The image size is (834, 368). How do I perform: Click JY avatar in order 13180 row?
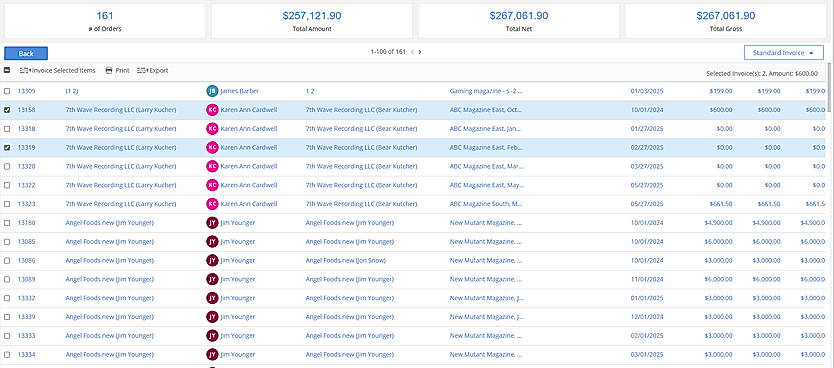coord(212,223)
